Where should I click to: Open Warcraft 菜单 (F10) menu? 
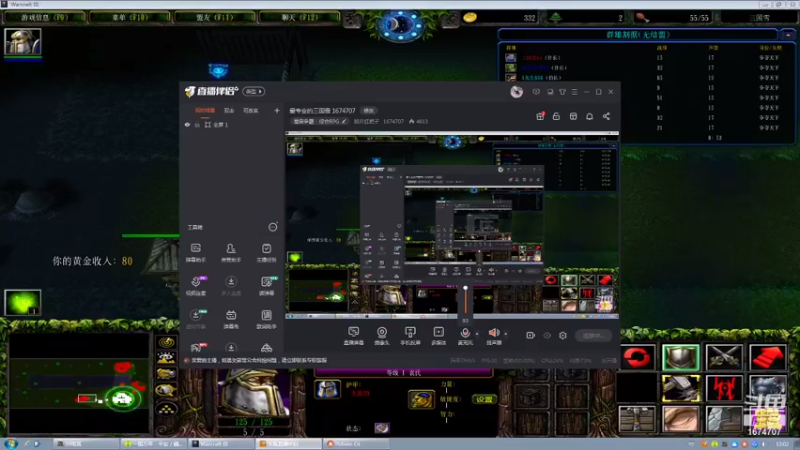pos(130,17)
